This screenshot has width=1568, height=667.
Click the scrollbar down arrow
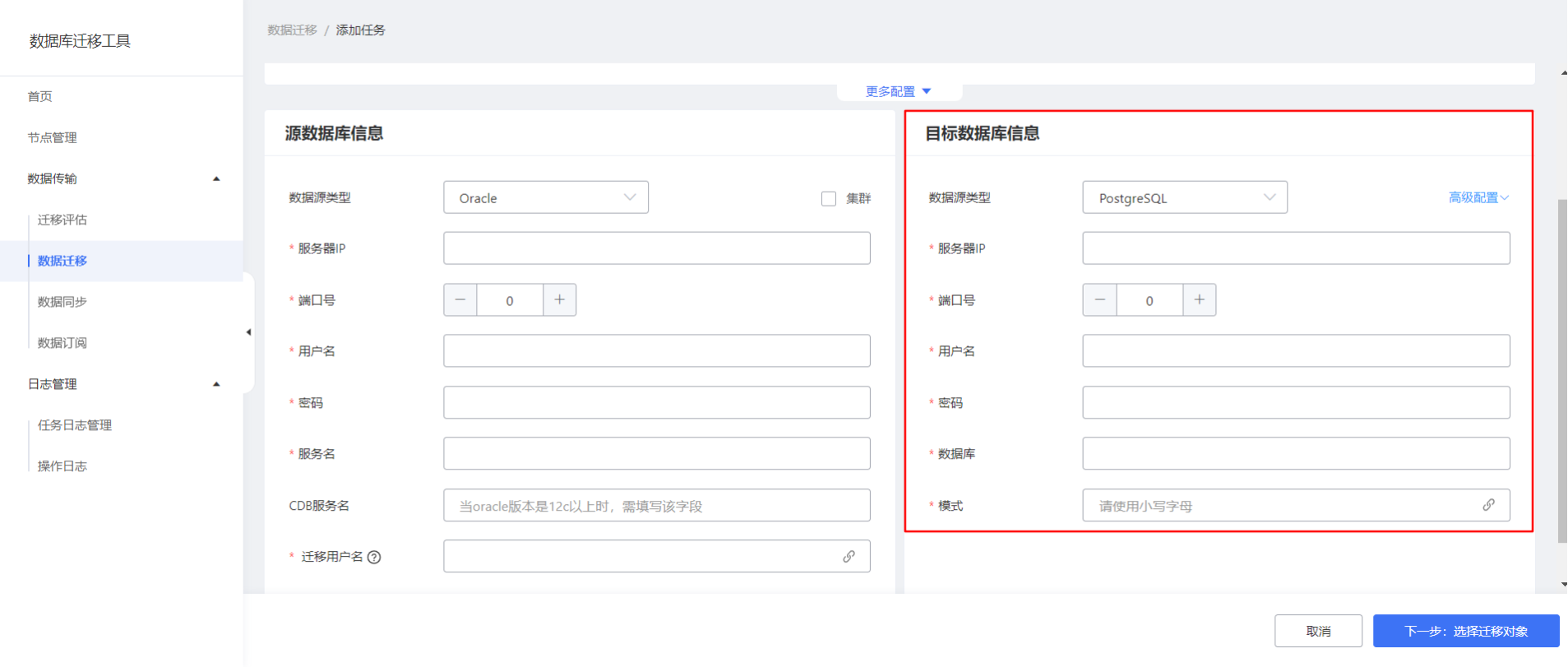1563,585
